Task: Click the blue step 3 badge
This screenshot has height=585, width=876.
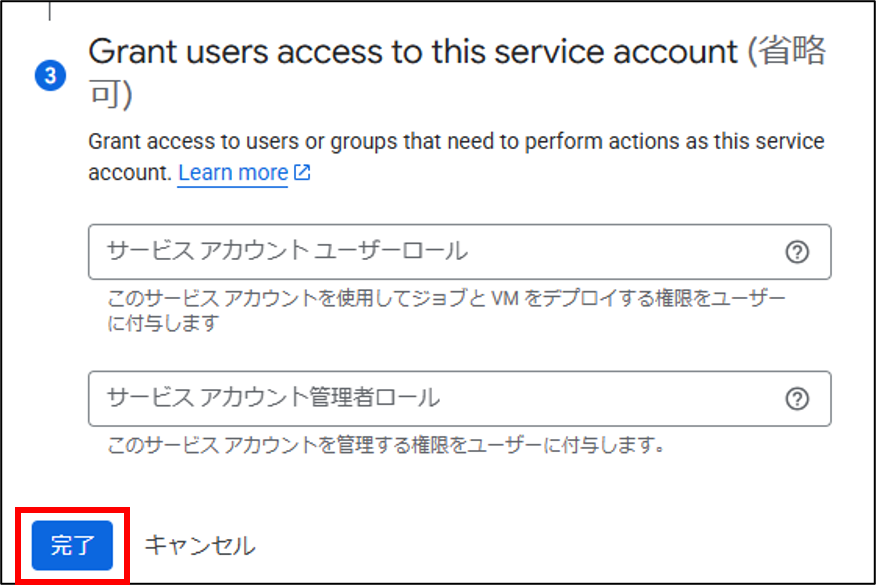Action: (x=50, y=75)
